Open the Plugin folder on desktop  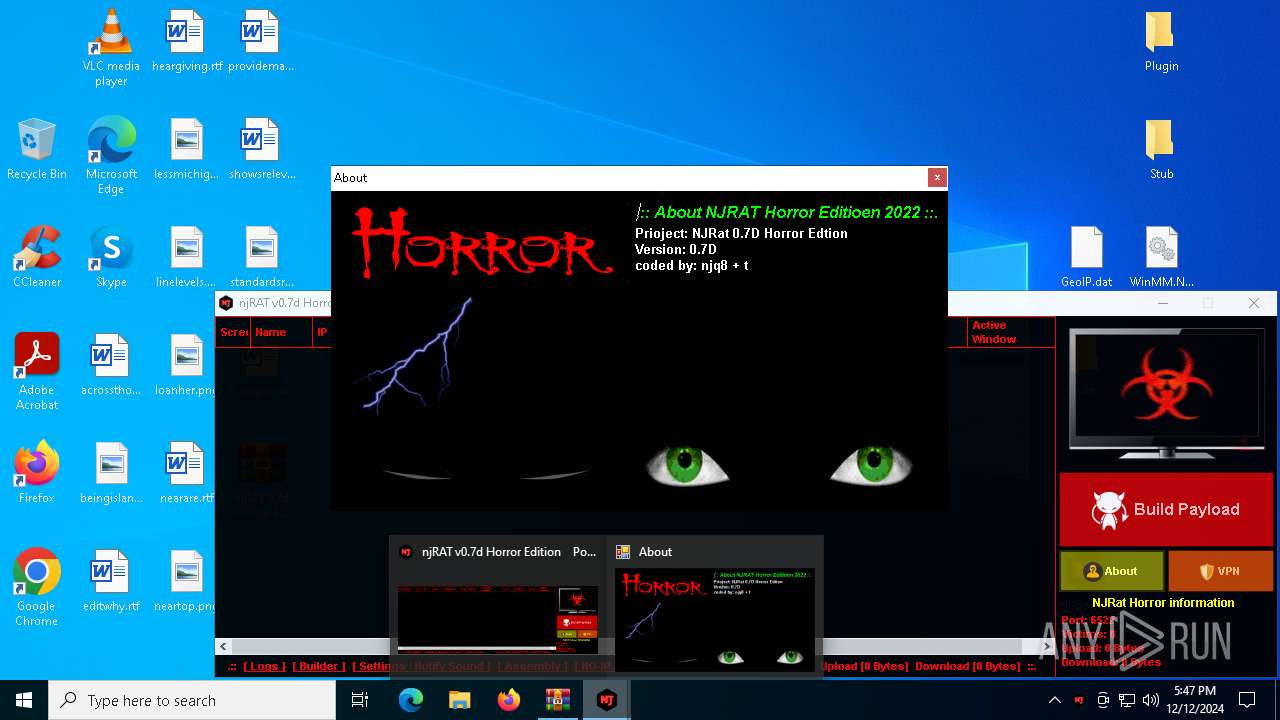pyautogui.click(x=1161, y=42)
